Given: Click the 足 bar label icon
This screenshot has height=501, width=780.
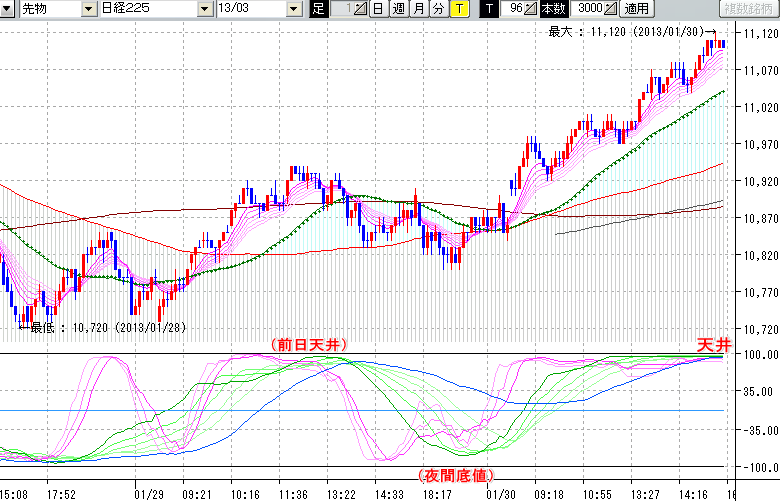Looking at the screenshot, I should point(318,9).
